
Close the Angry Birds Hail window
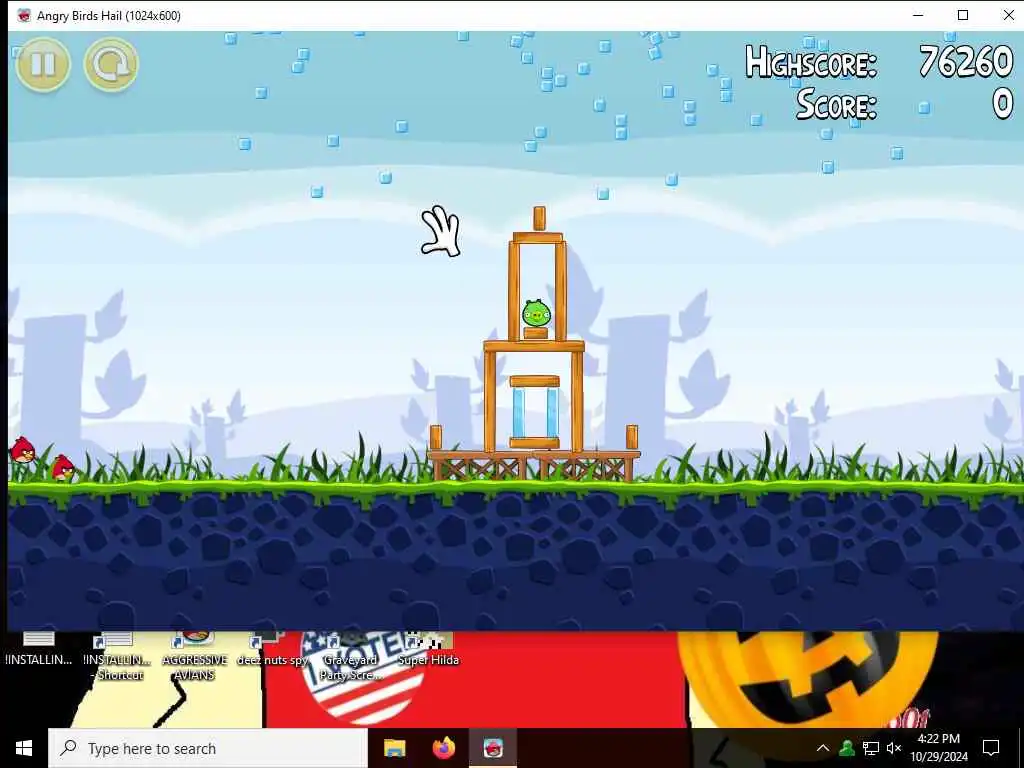[1008, 15]
